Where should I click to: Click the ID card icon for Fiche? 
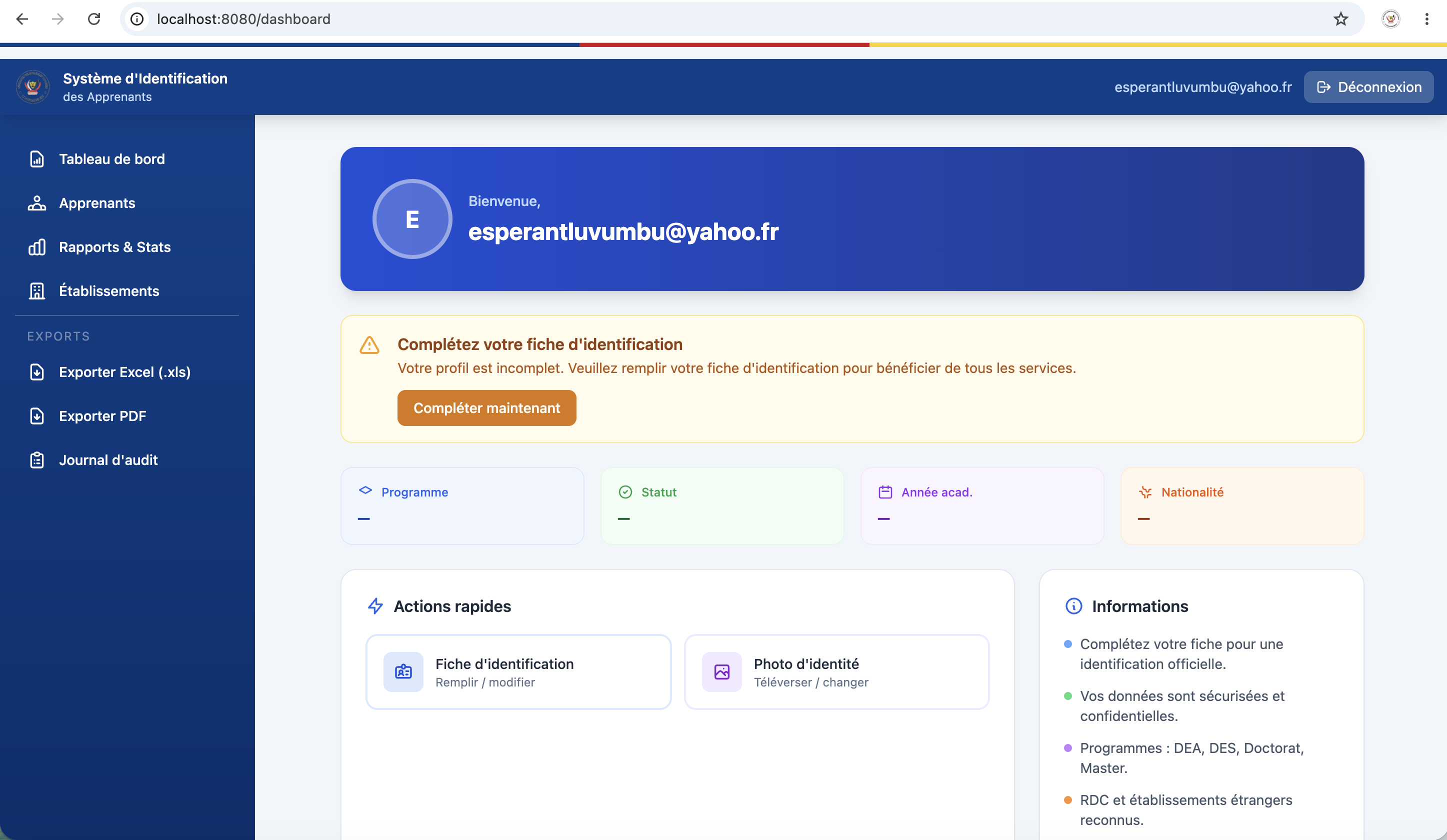(403, 672)
